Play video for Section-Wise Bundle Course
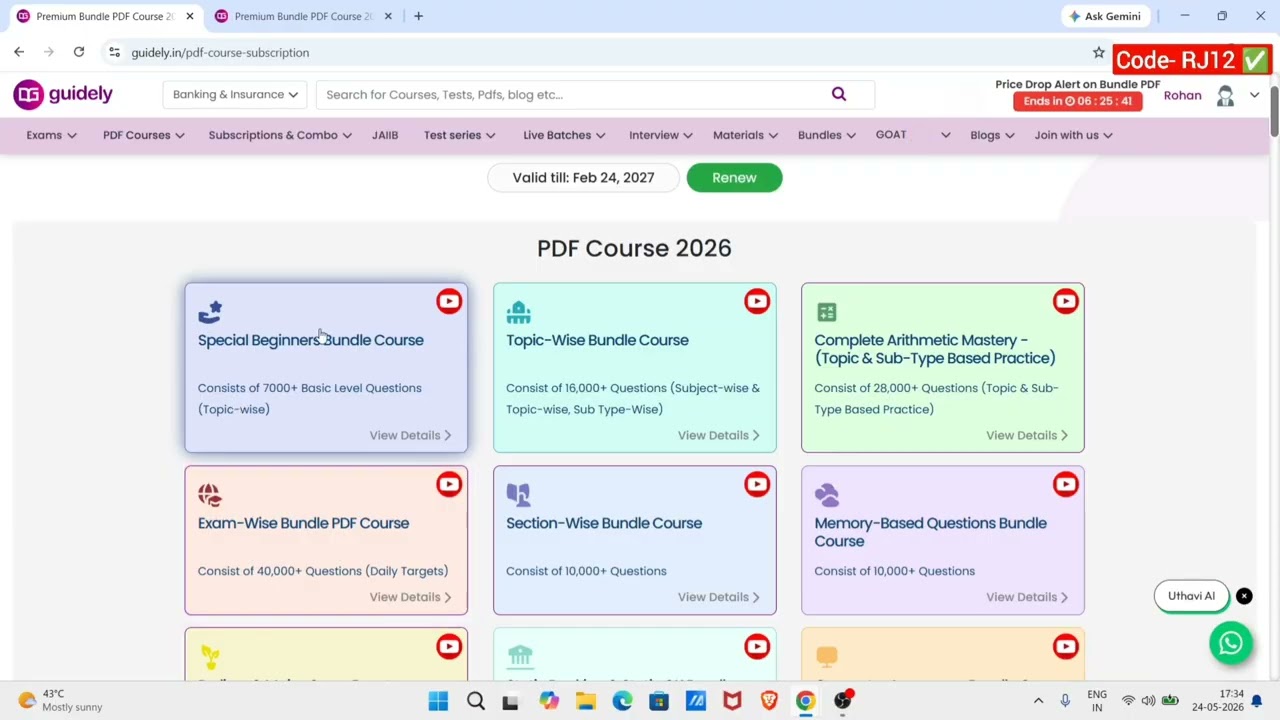The width and height of the screenshot is (1280, 720). [x=757, y=484]
